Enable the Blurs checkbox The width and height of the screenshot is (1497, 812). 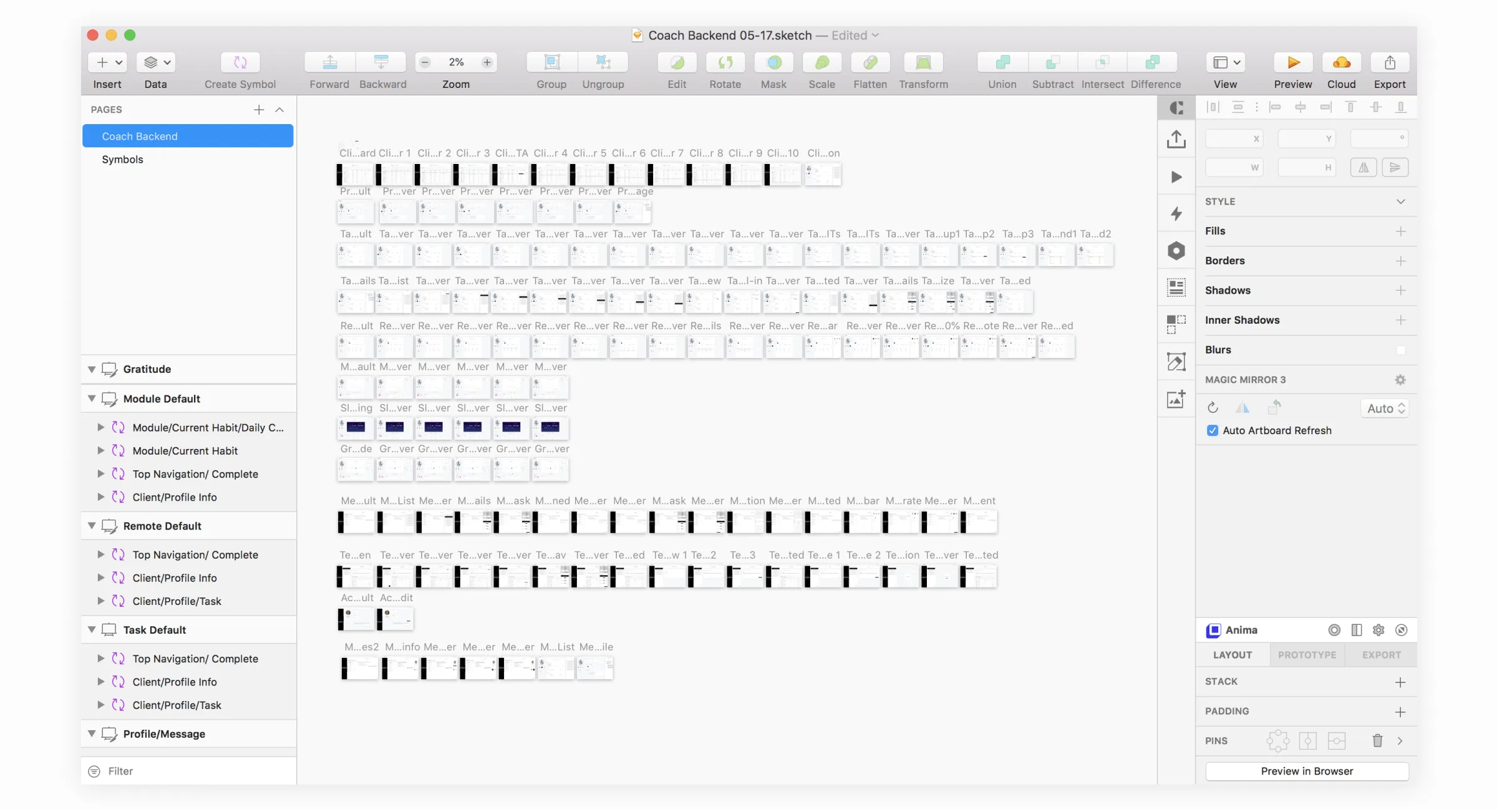point(1402,350)
